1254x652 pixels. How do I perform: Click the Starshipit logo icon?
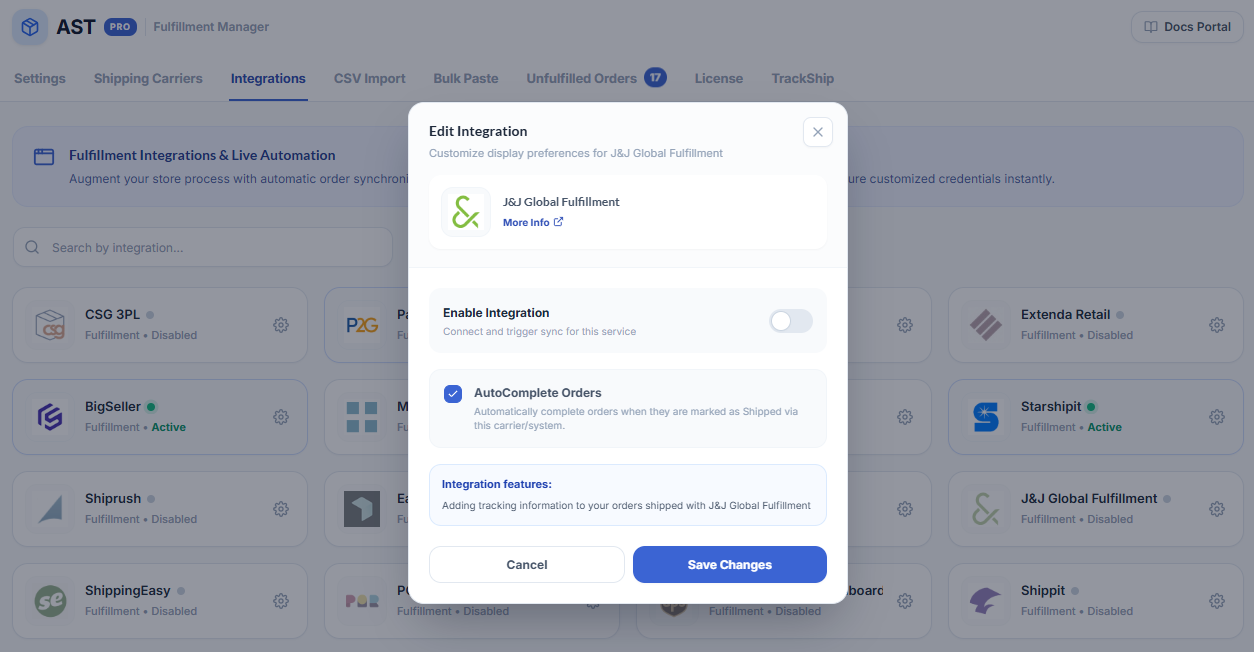[986, 417]
